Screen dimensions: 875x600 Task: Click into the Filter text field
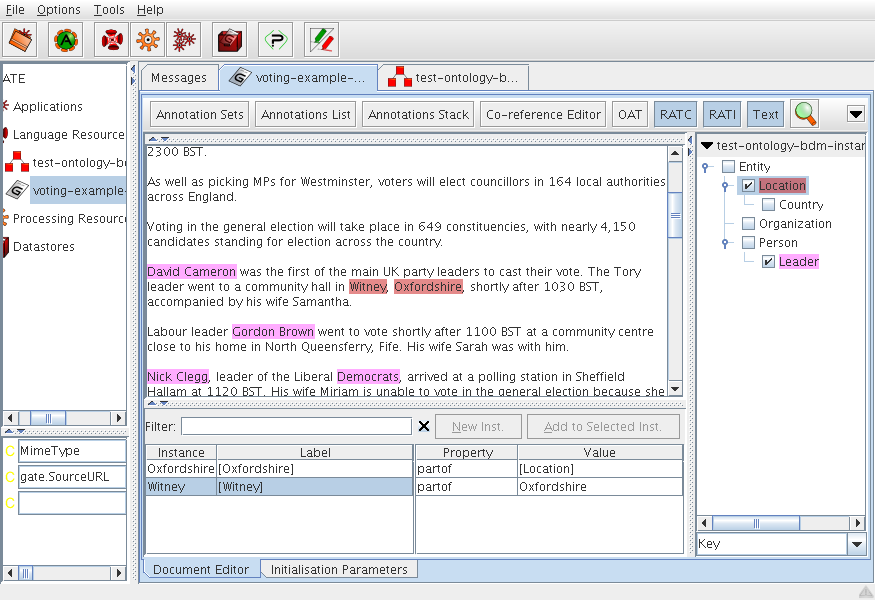coord(296,427)
